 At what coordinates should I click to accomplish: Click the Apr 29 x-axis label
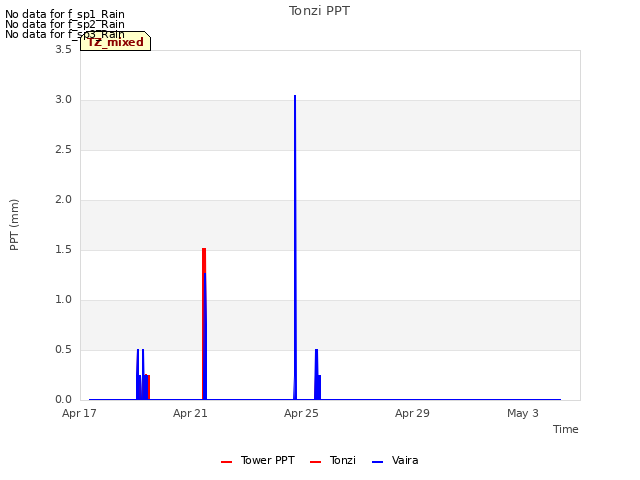point(412,413)
